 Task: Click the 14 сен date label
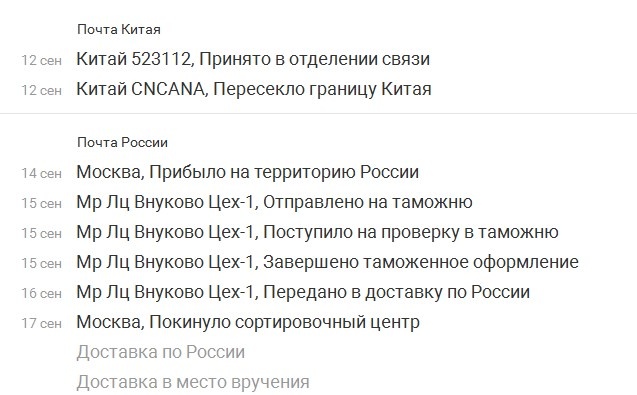(x=41, y=174)
